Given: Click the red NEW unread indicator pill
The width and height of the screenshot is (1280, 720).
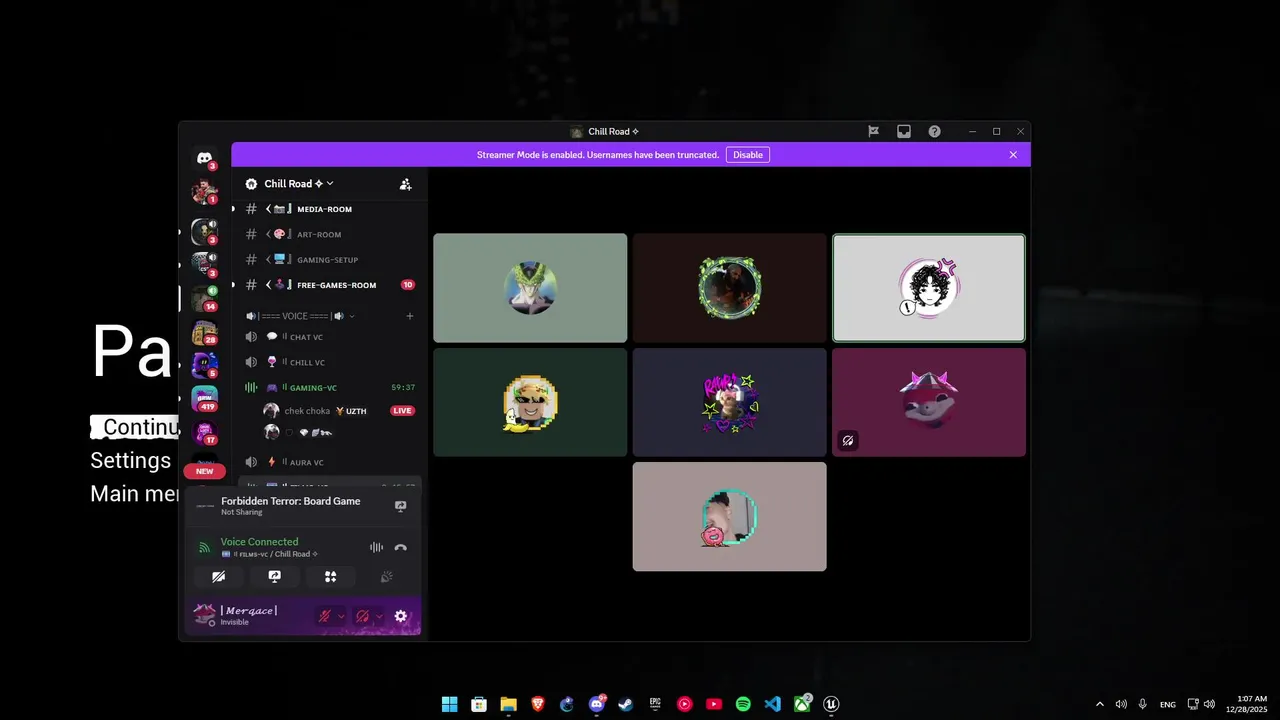Looking at the screenshot, I should tap(204, 471).
